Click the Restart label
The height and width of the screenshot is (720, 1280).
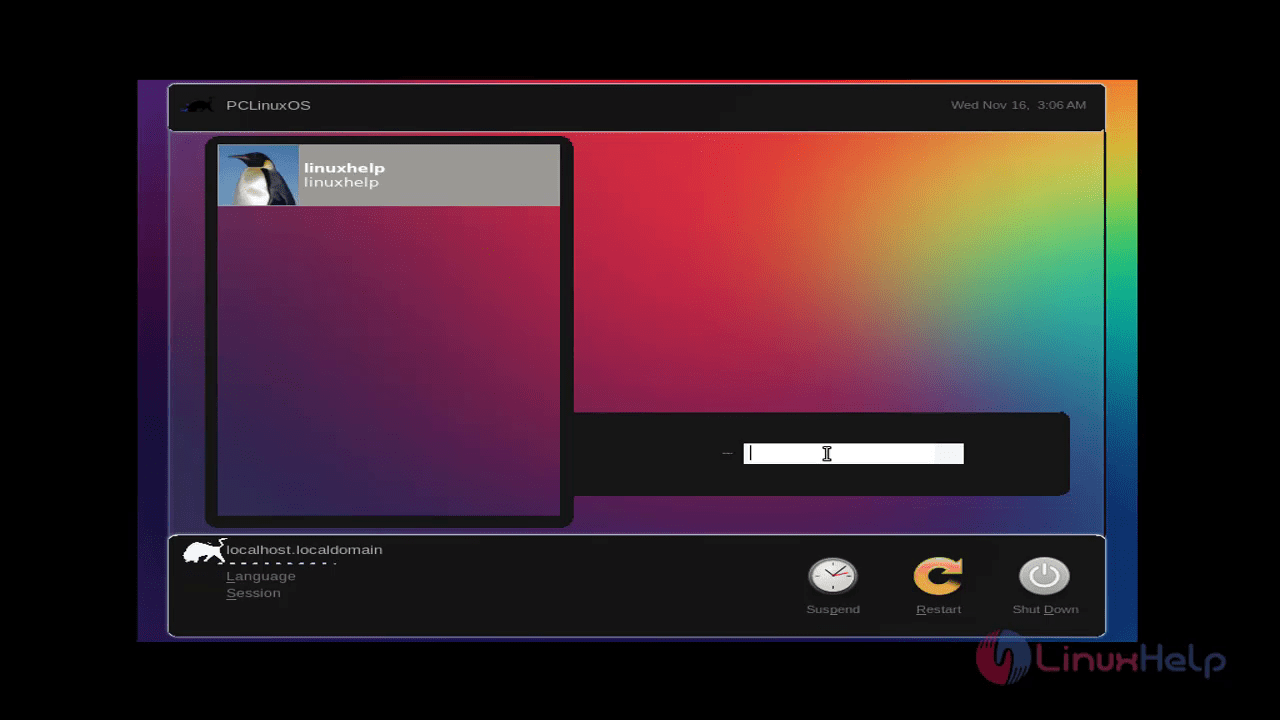[938, 609]
